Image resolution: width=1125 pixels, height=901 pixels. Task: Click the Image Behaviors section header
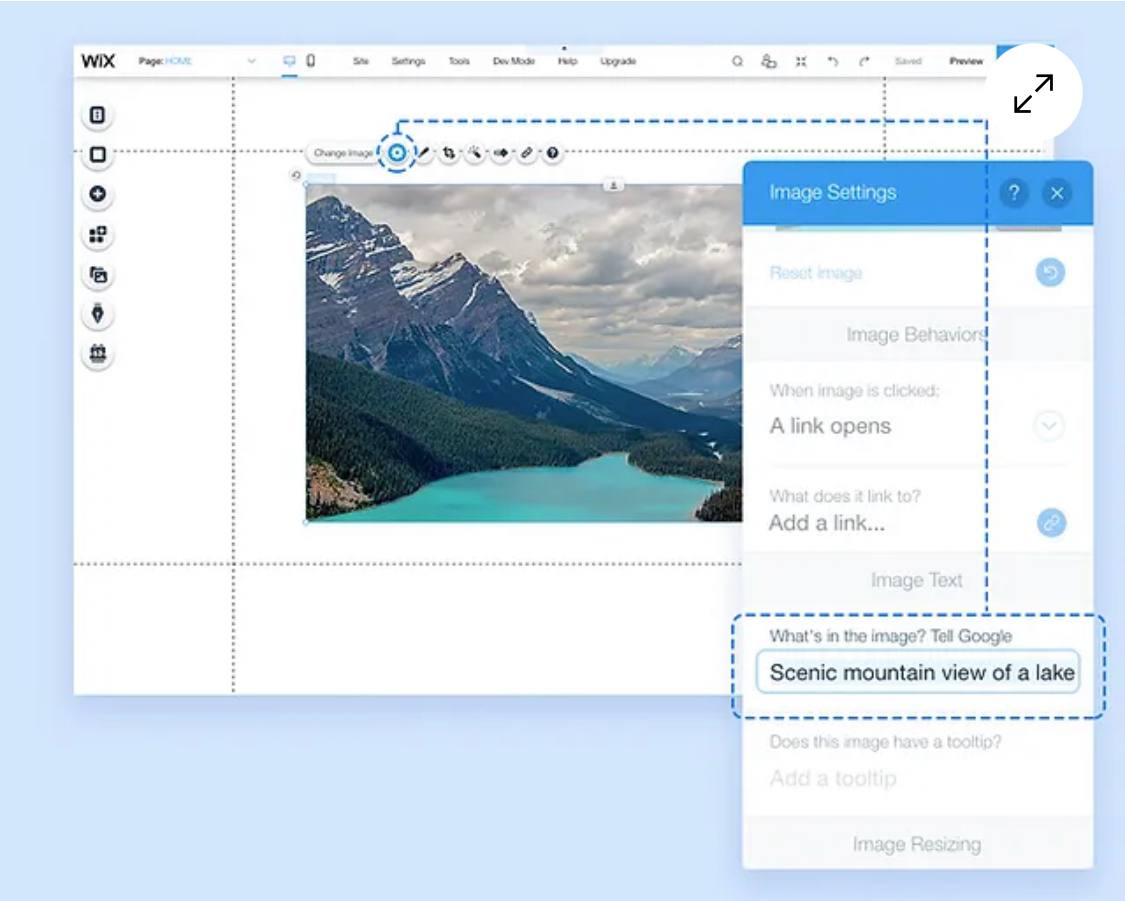[x=918, y=334]
